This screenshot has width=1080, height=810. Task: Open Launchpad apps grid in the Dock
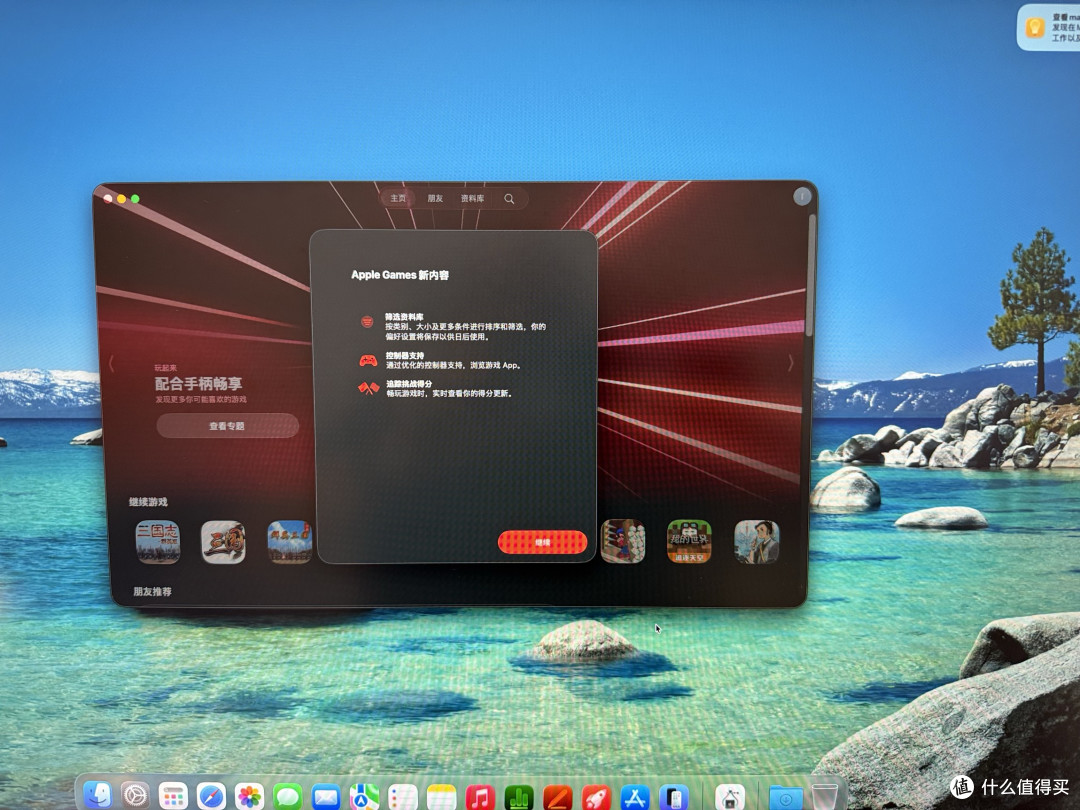tap(173, 797)
